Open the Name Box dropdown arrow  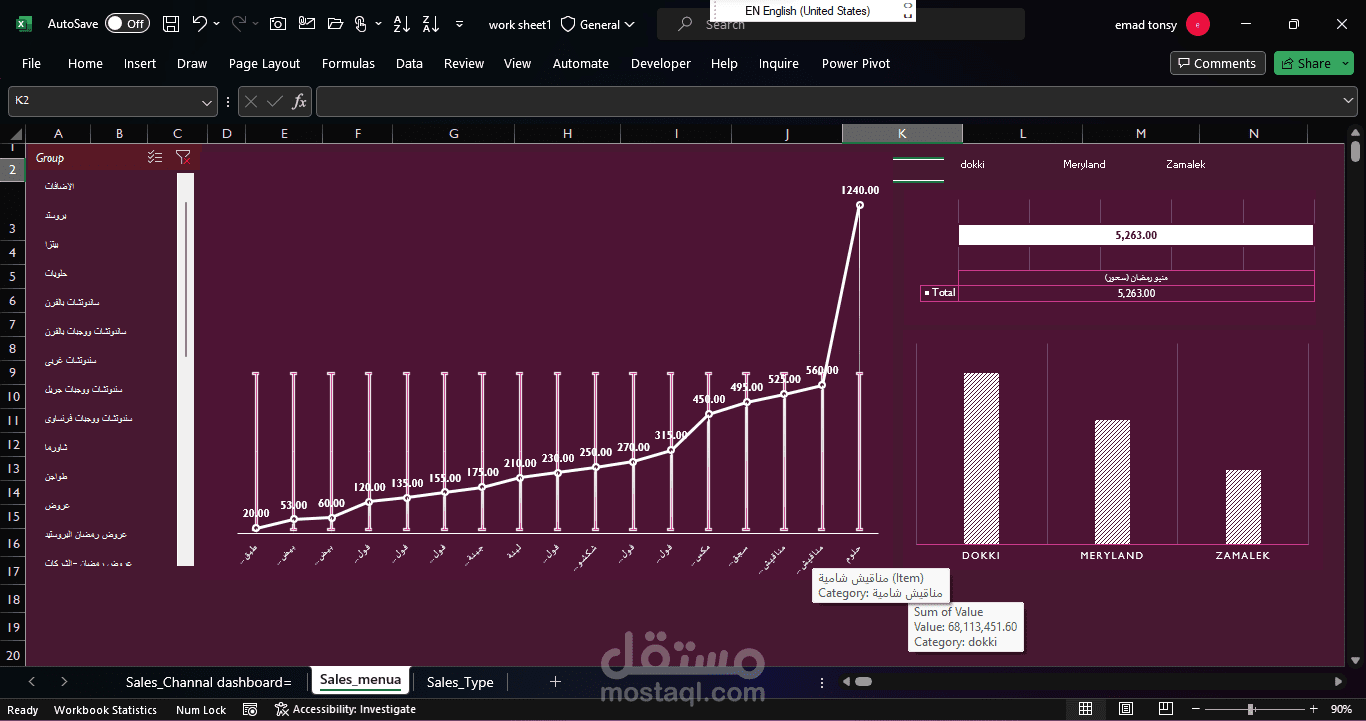[207, 101]
